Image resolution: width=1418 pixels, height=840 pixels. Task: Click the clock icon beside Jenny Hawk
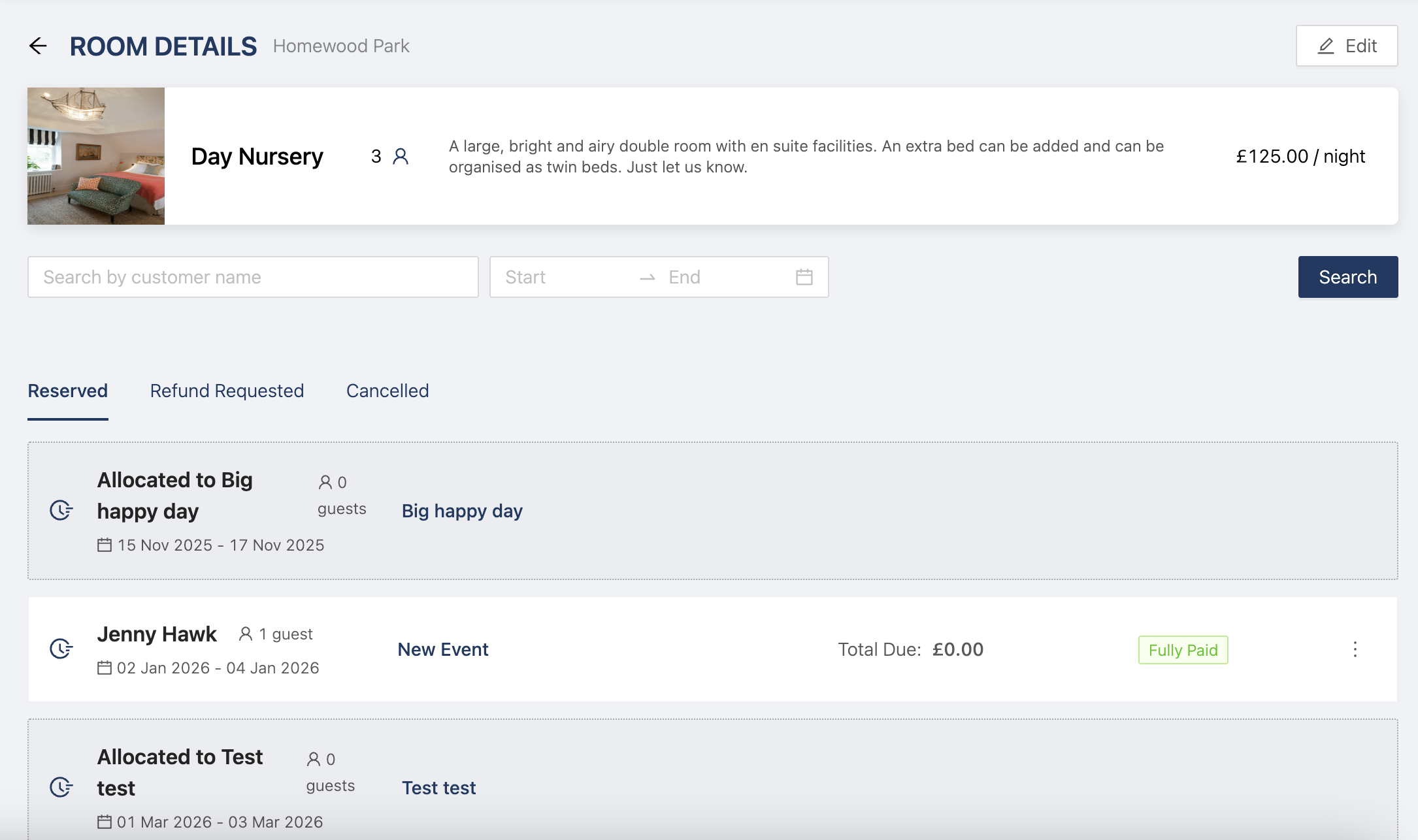point(61,649)
